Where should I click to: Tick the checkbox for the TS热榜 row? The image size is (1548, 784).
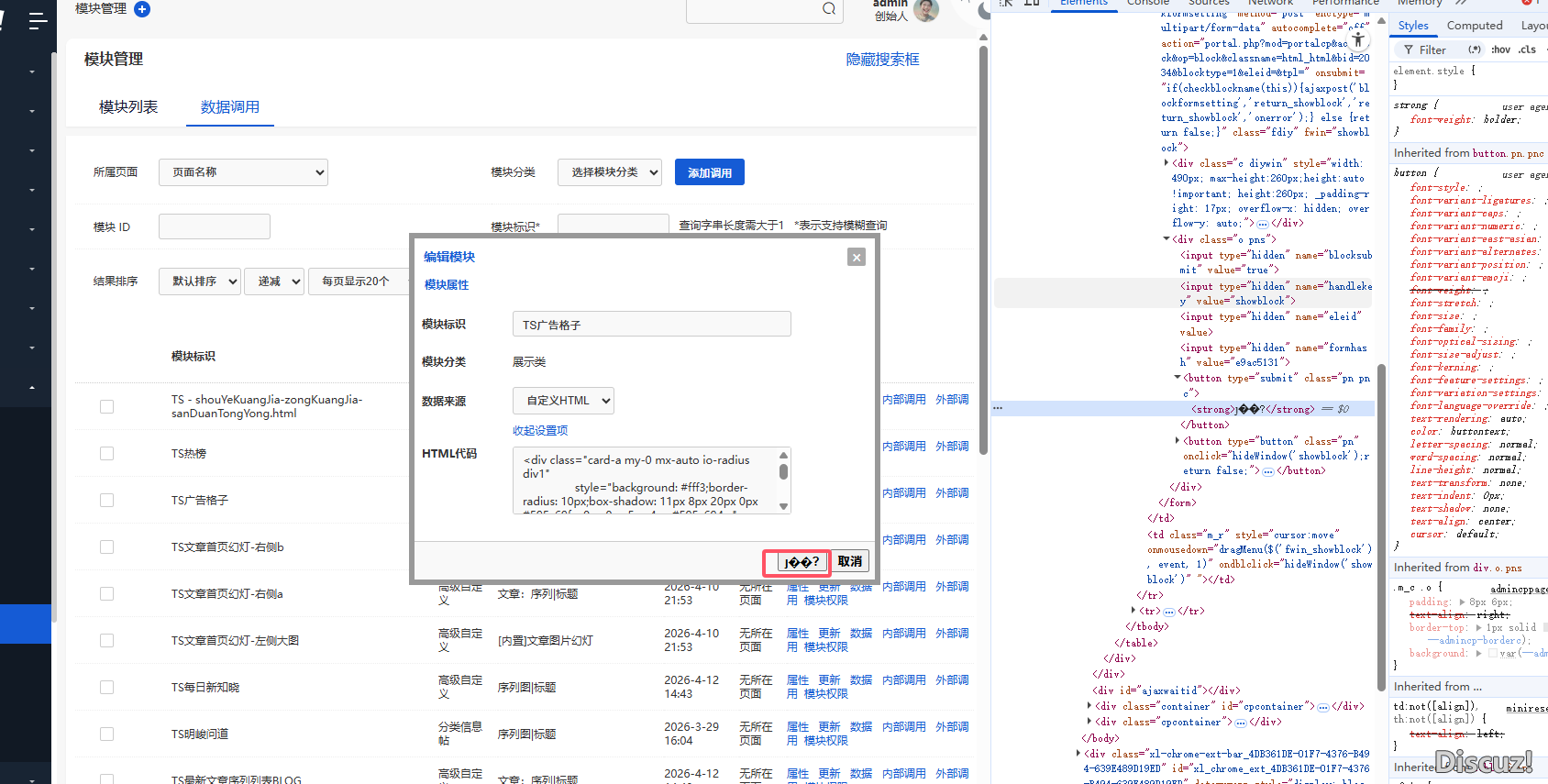click(x=107, y=453)
